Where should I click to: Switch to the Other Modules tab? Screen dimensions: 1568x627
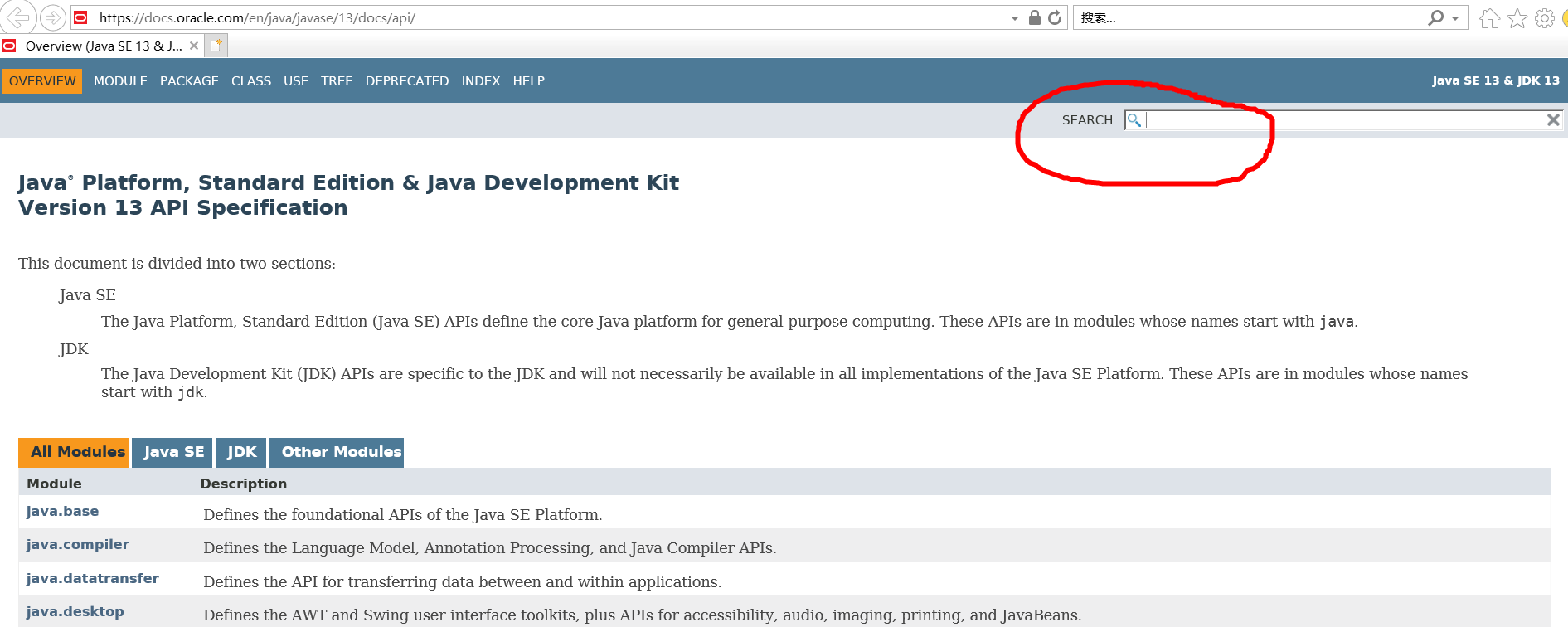337,453
